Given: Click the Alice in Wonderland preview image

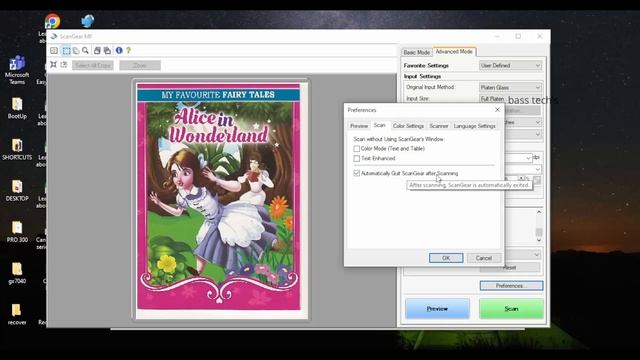Looking at the screenshot, I should 219,197.
